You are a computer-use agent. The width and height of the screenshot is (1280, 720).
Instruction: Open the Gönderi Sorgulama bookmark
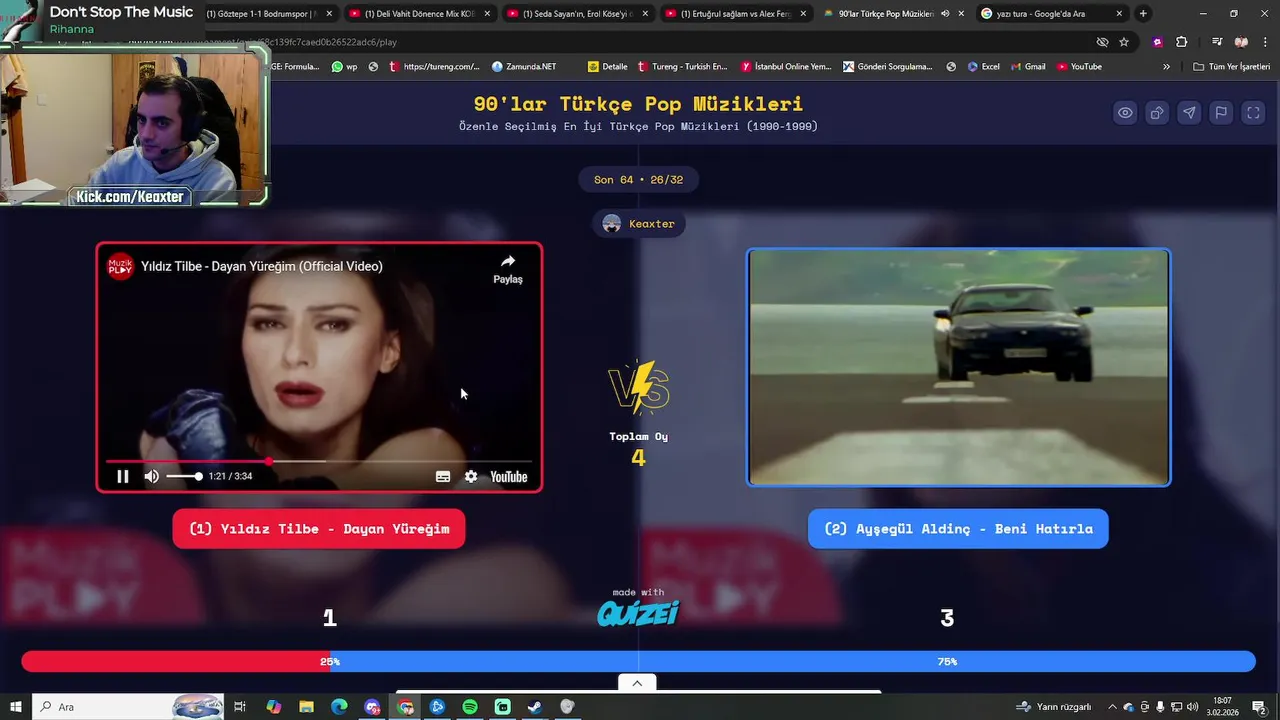888,67
